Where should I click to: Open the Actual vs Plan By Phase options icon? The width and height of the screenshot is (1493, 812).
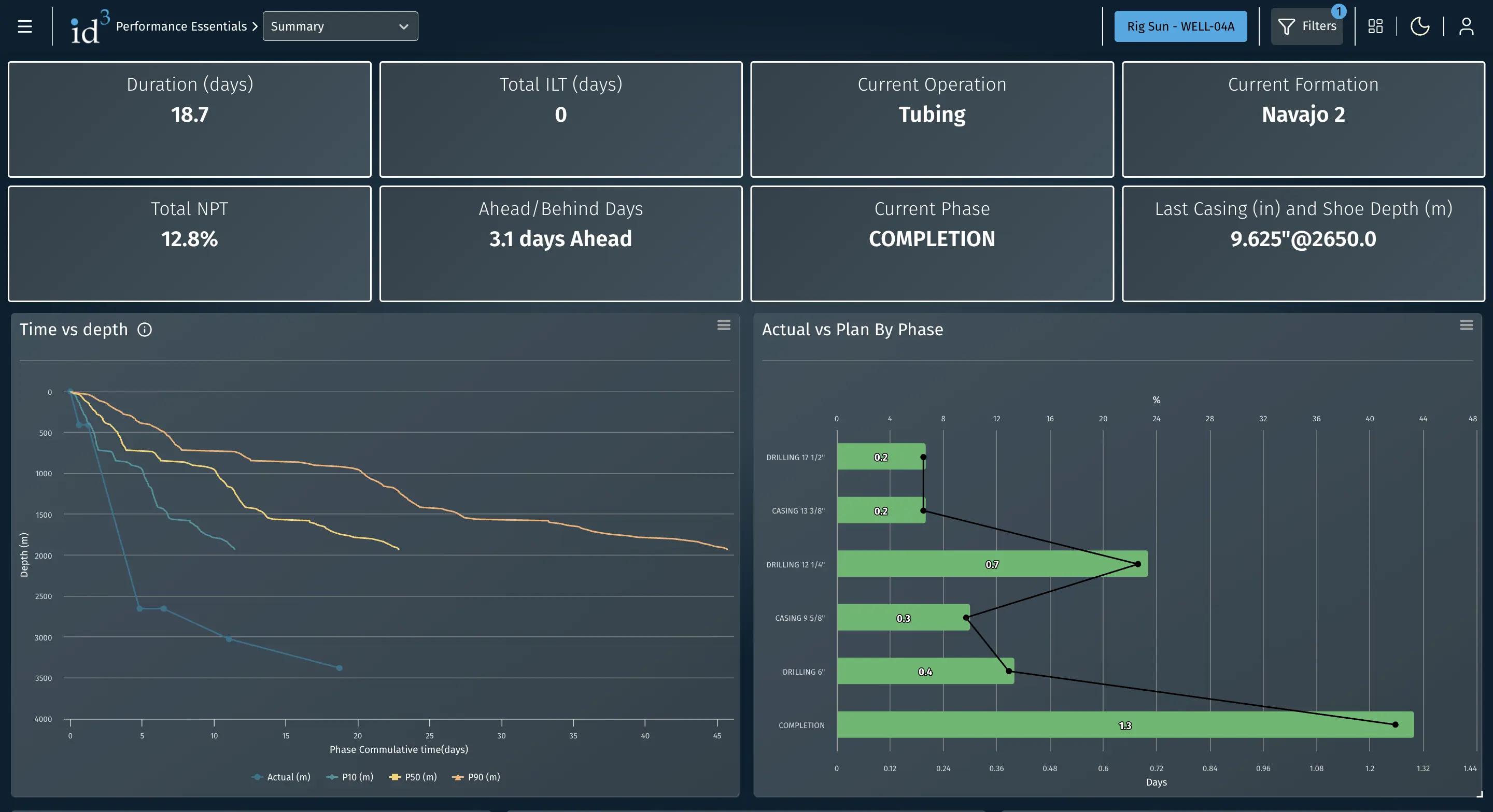1466,325
